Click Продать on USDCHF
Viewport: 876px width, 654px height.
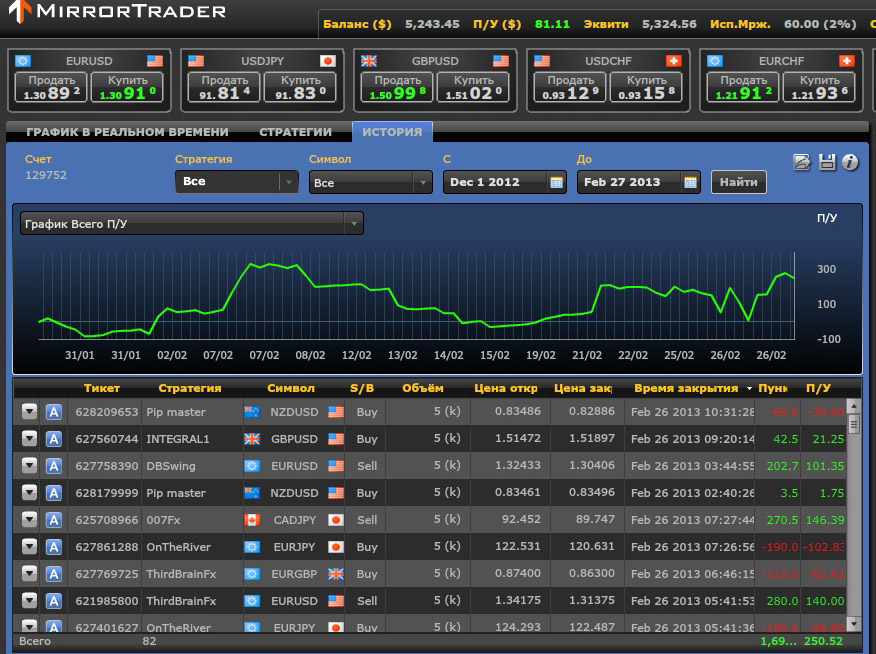[570, 87]
